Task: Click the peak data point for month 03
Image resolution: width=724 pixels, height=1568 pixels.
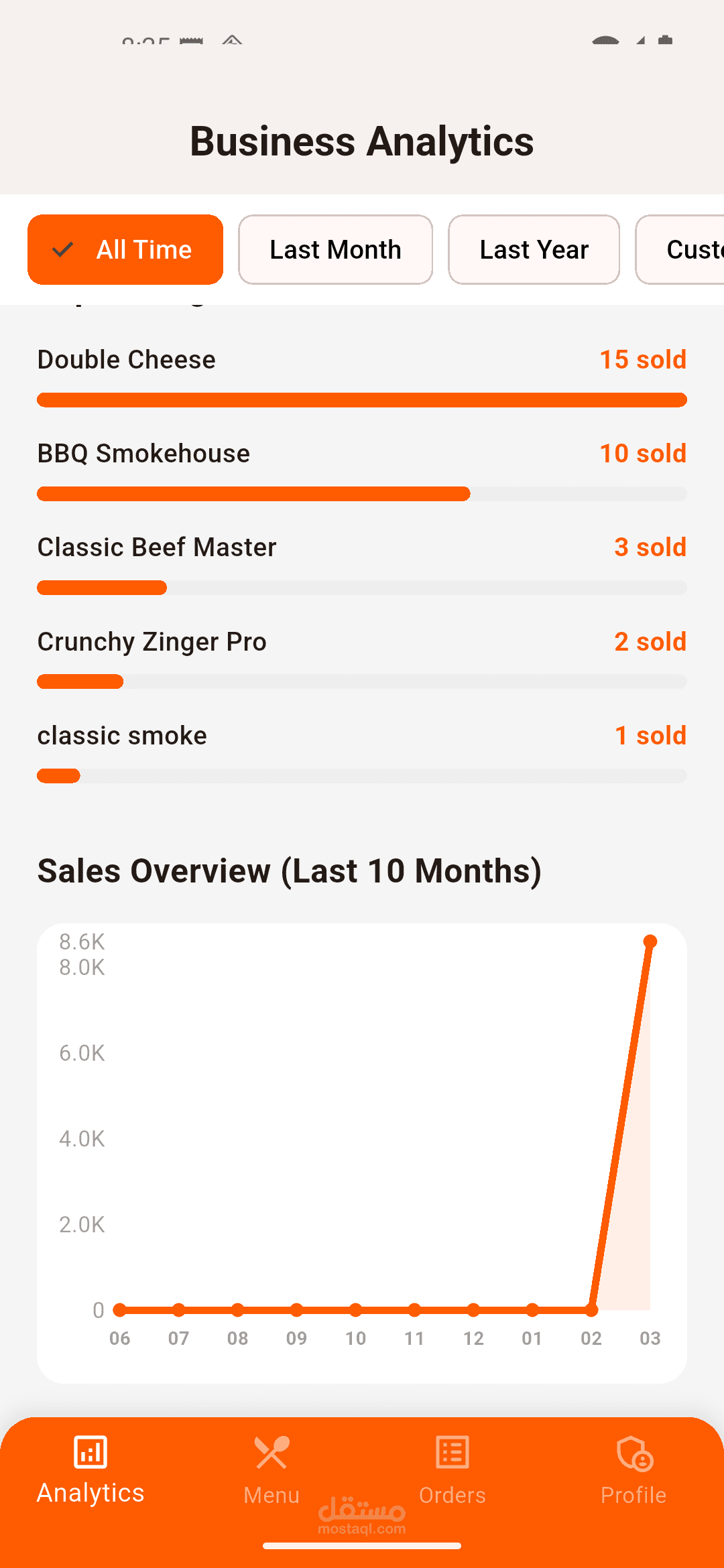Action: pyautogui.click(x=650, y=941)
